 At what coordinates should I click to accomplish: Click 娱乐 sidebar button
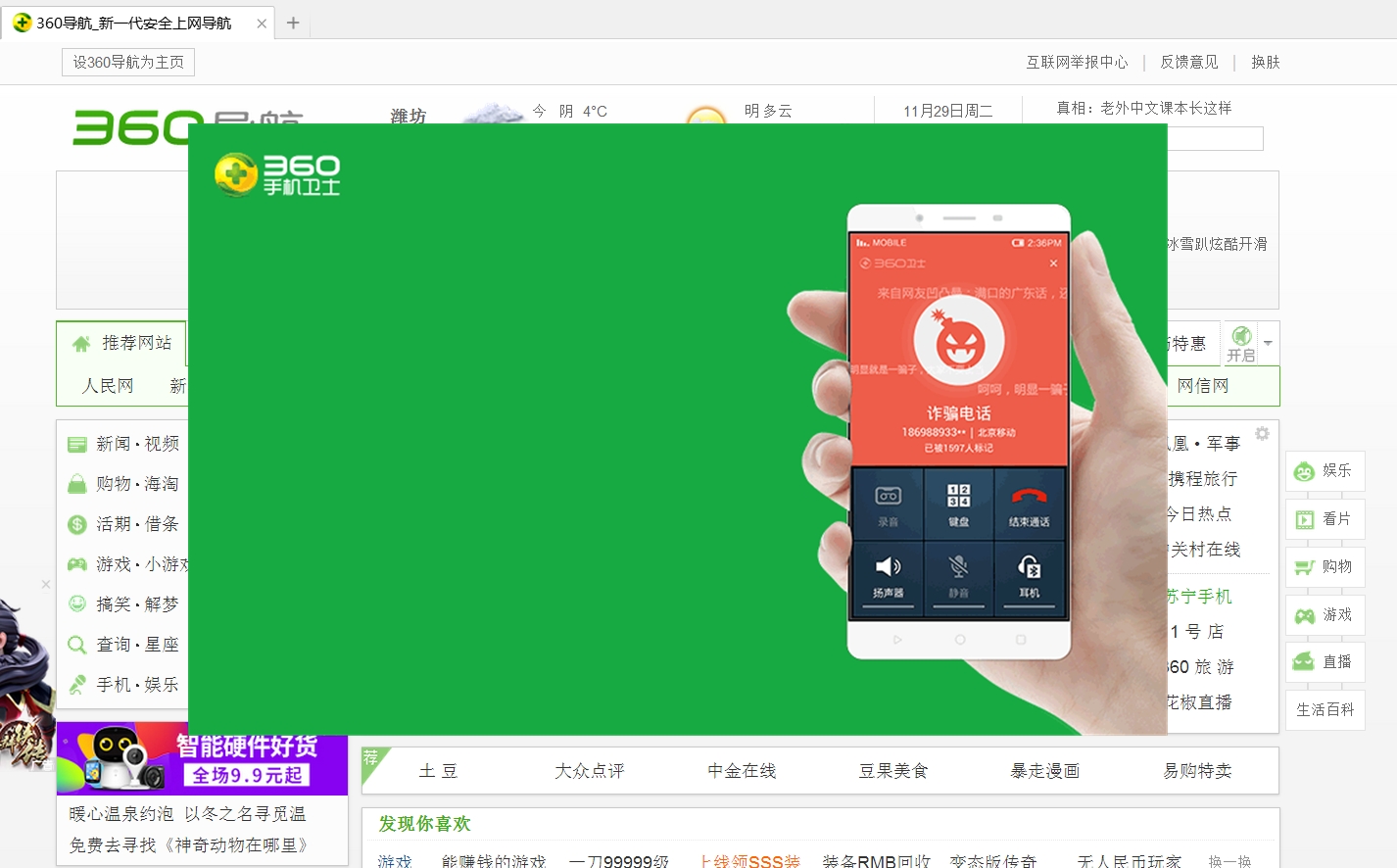click(x=1325, y=471)
